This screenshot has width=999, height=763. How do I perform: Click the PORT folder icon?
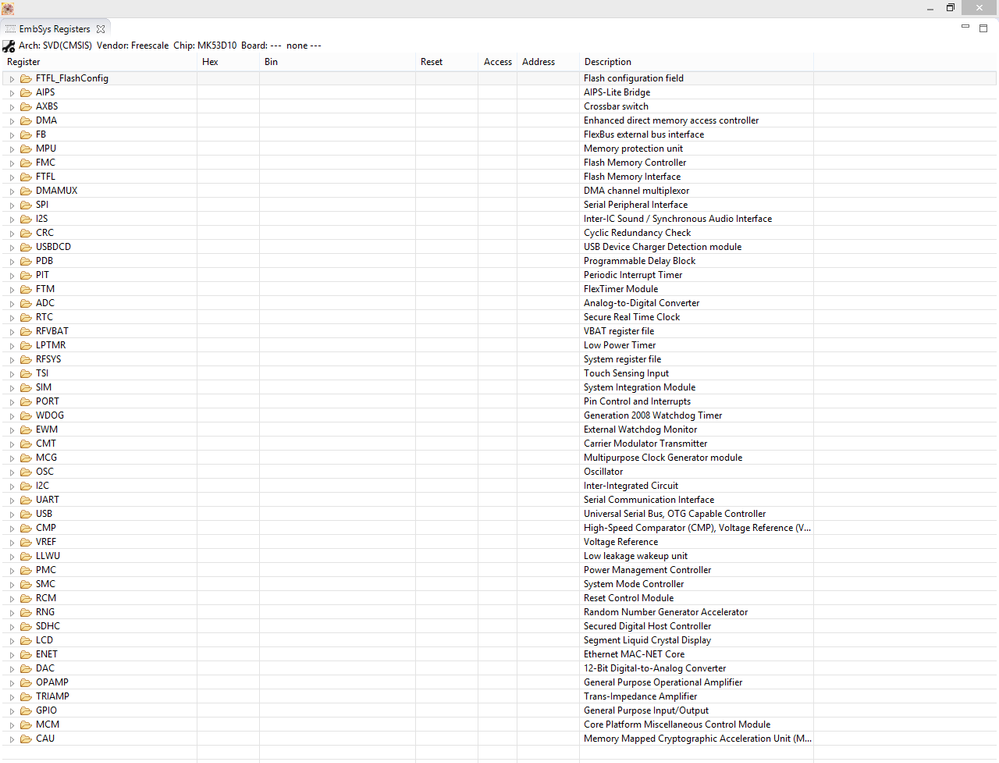[25, 401]
